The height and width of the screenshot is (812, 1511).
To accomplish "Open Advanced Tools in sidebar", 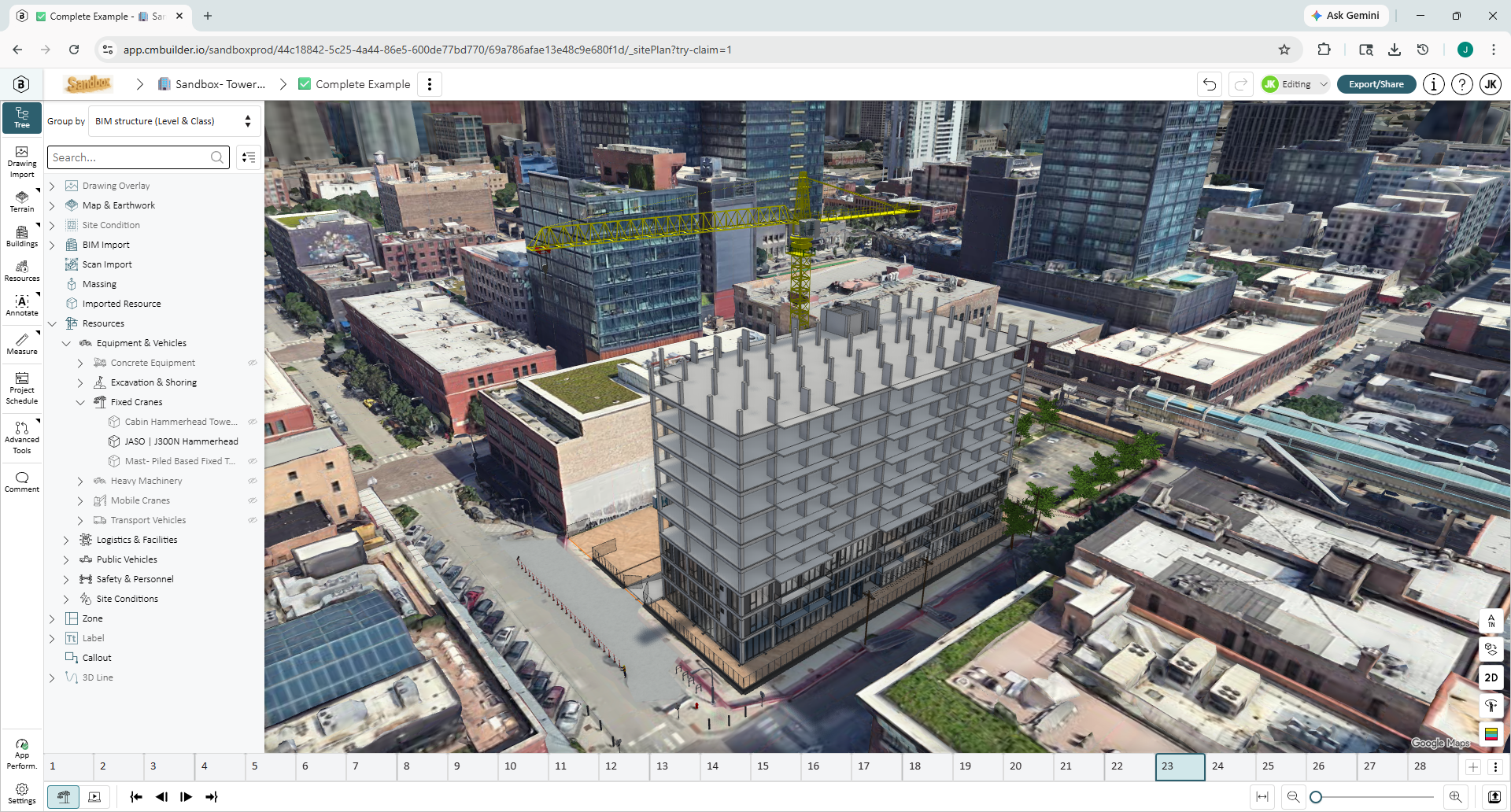I will [x=22, y=437].
